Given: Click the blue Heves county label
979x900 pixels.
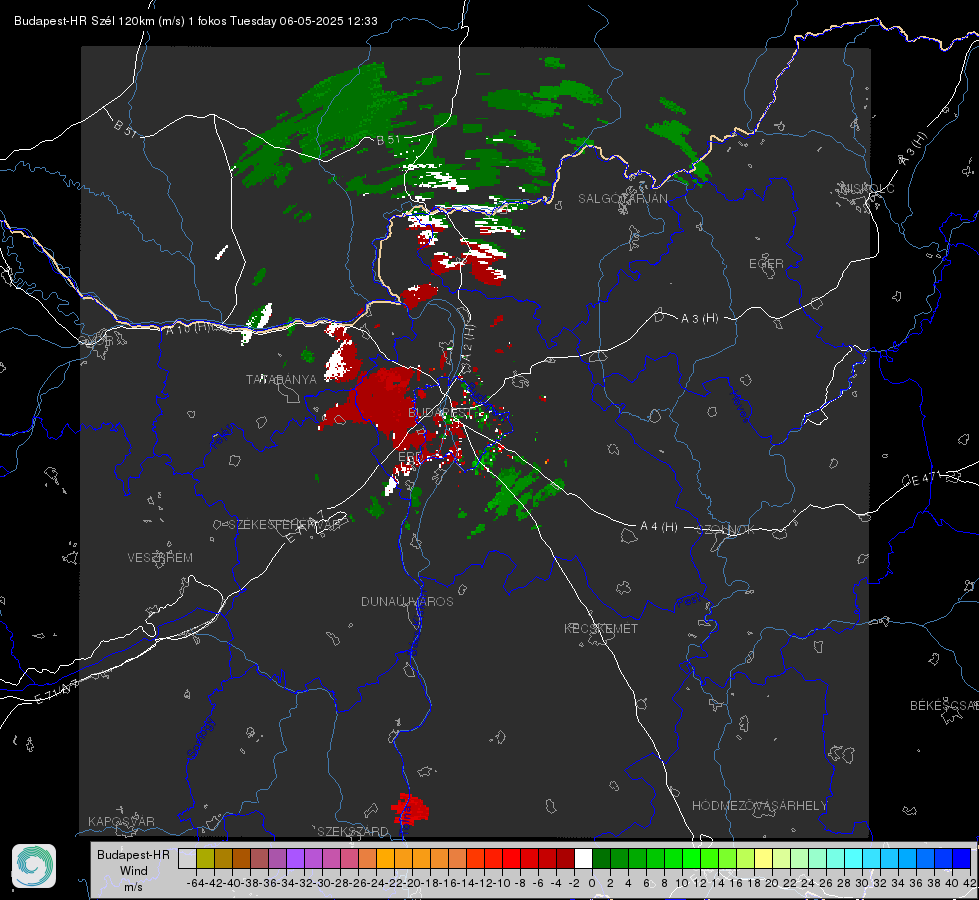Looking at the screenshot, I should pos(739,405).
